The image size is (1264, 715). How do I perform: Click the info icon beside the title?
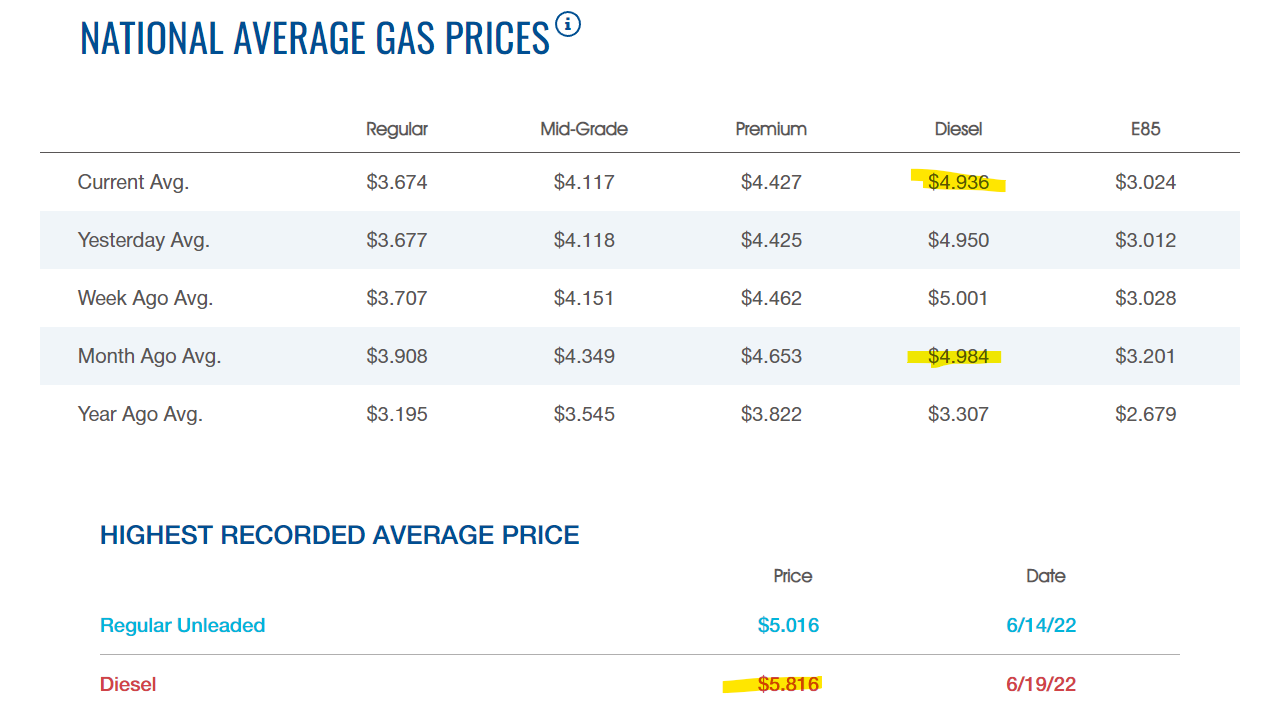tap(568, 24)
